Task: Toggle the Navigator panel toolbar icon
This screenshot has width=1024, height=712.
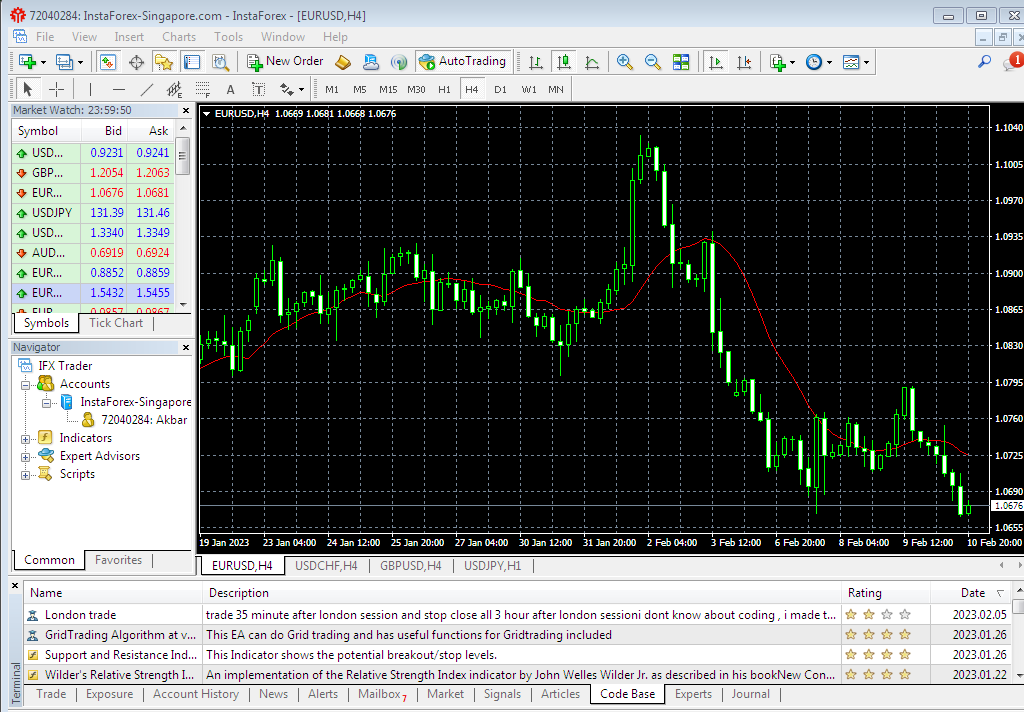Action: point(164,62)
